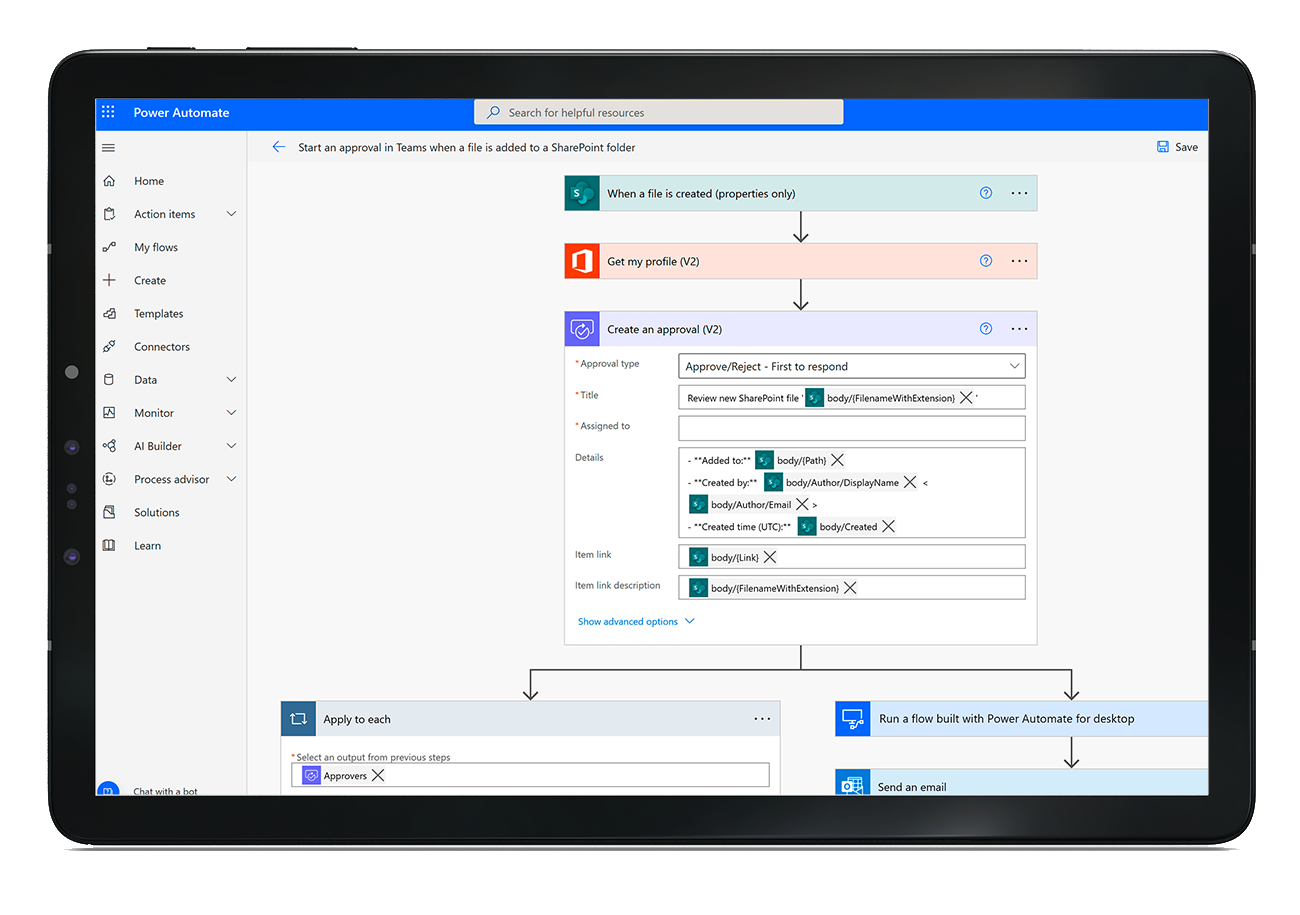Expand Show advanced options

tap(636, 622)
